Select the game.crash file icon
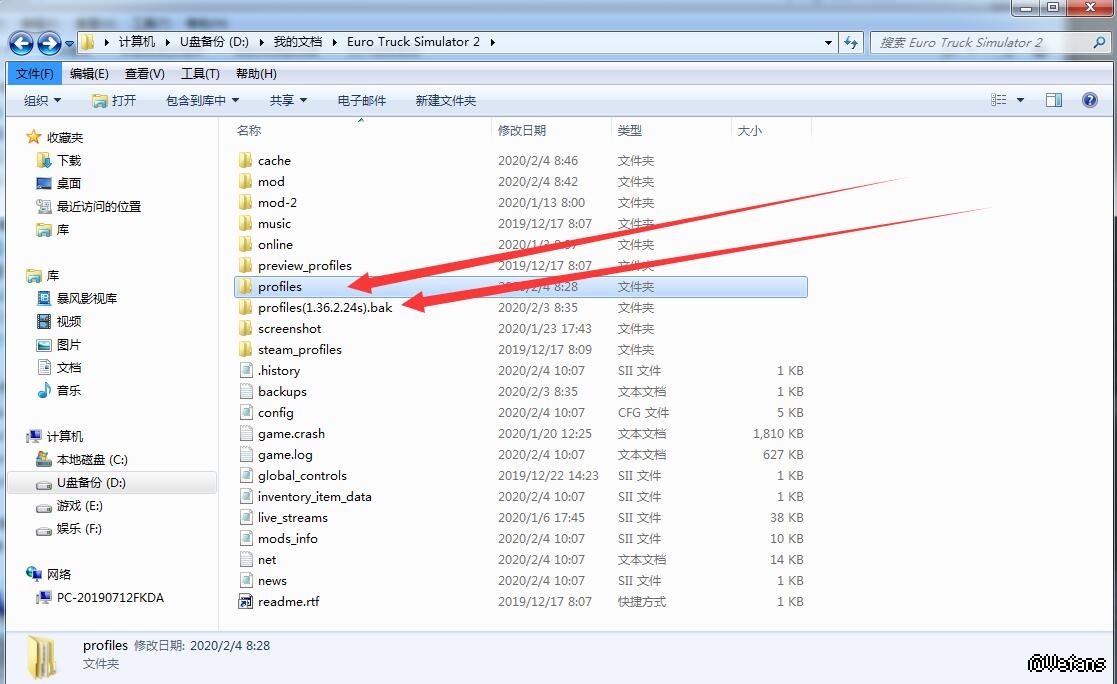This screenshot has width=1117, height=684. [246, 434]
